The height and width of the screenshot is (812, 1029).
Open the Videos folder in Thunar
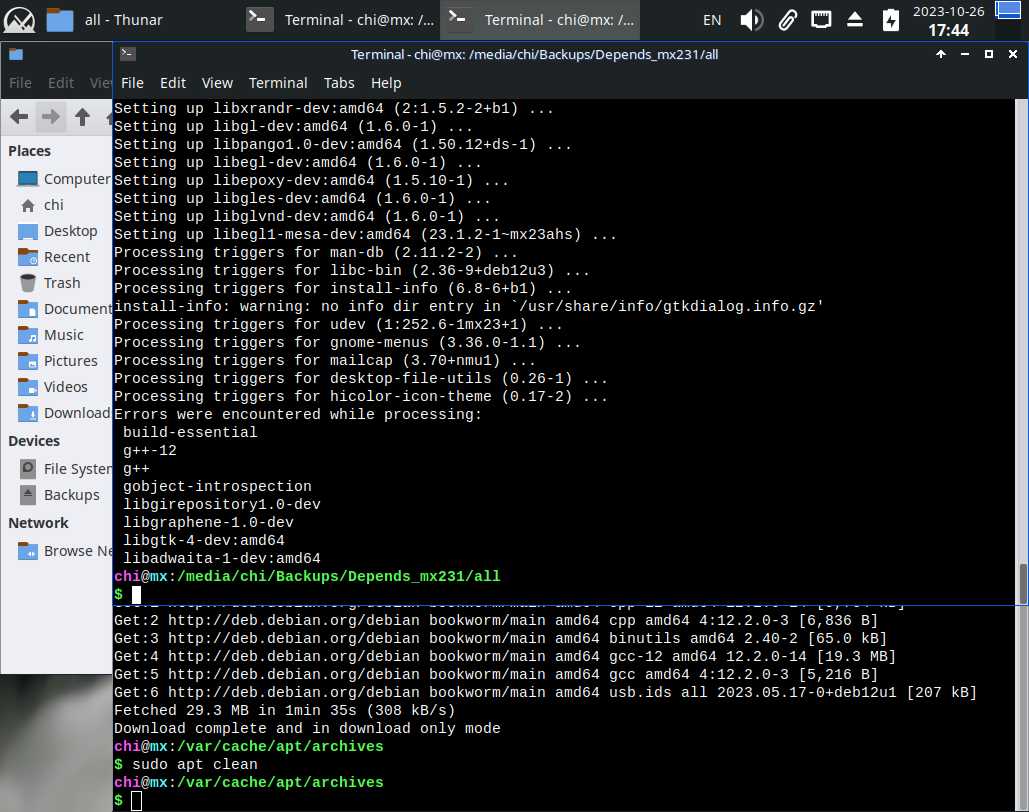coord(53,387)
